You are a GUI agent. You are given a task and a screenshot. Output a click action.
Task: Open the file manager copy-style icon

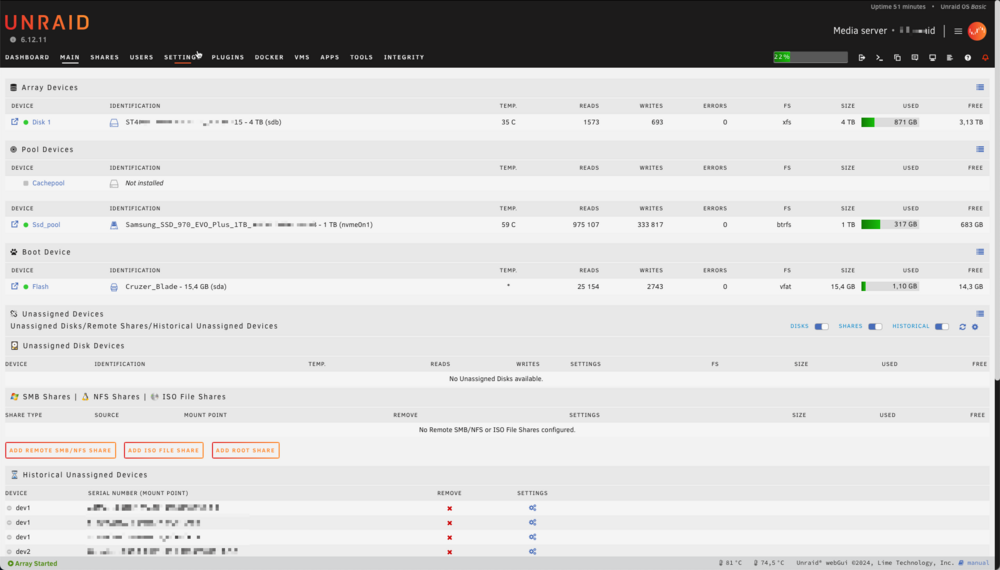pyautogui.click(x=897, y=57)
